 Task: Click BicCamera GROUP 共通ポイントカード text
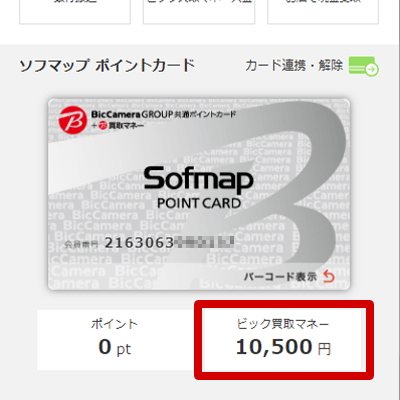[163, 114]
